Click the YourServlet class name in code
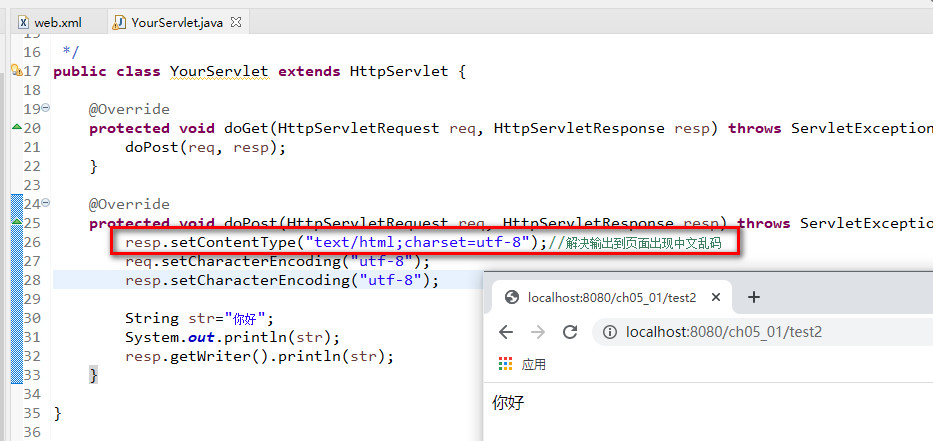The width and height of the screenshot is (933, 441). 219,71
